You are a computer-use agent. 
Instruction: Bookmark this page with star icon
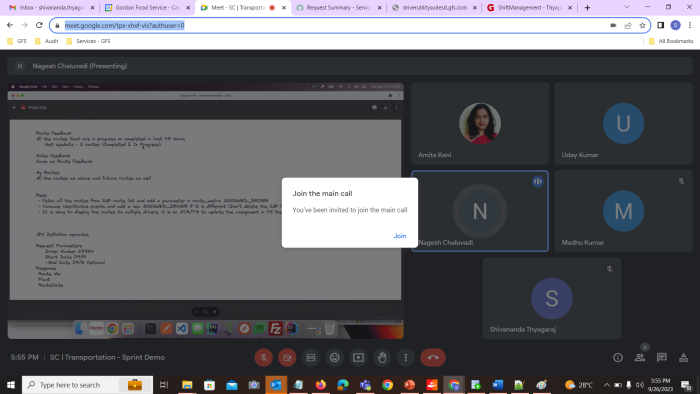(x=642, y=25)
